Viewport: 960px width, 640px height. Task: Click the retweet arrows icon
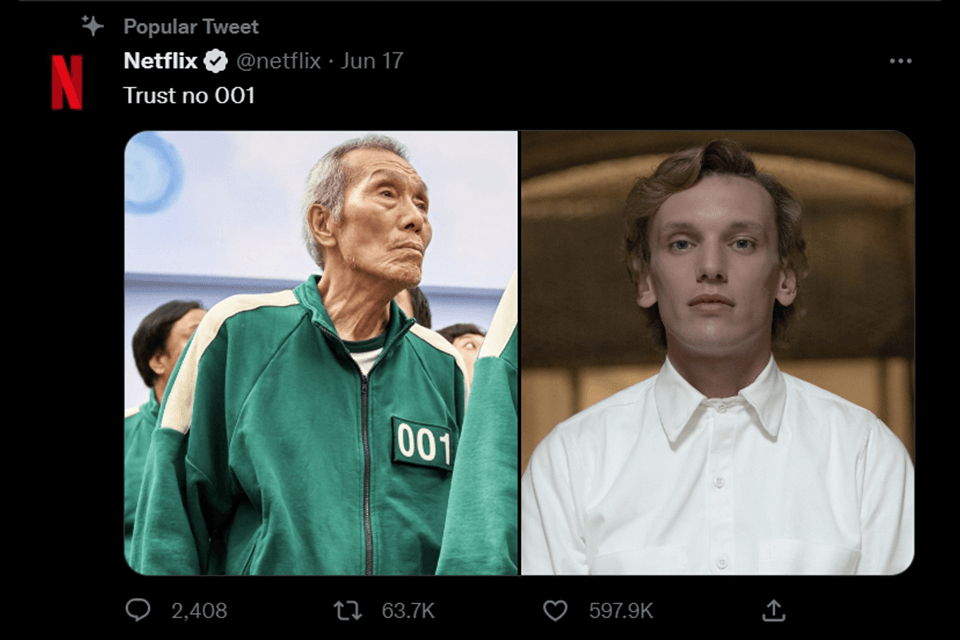347,609
